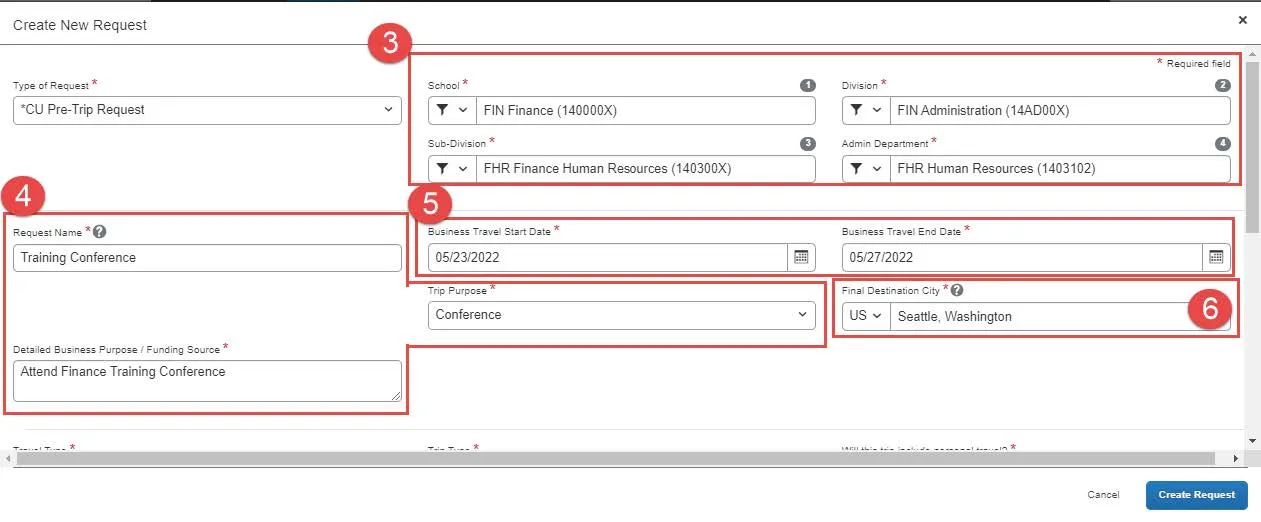The image size is (1261, 522).
Task: Expand the Division filter type chevron
Action: coord(877,110)
